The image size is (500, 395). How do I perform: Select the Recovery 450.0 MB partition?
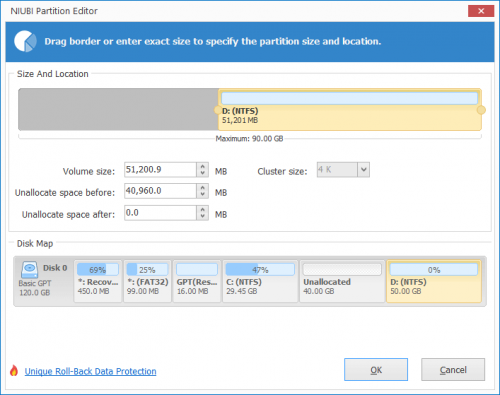pos(98,281)
